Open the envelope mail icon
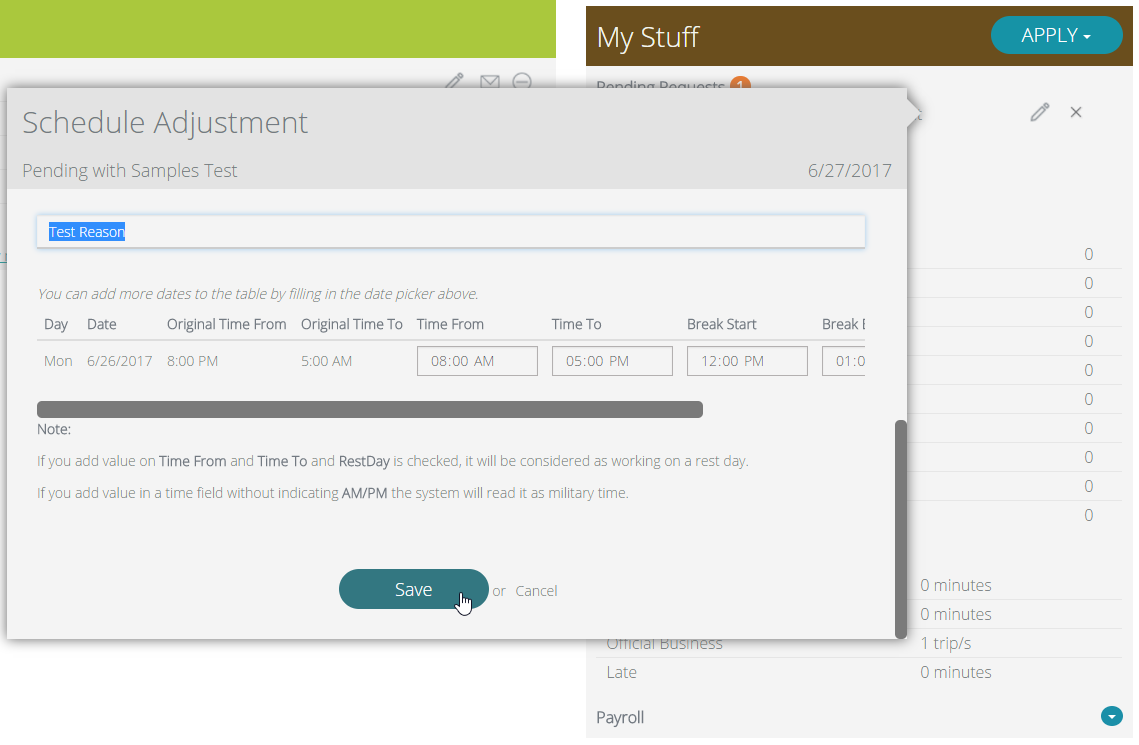The height and width of the screenshot is (745, 1139). coord(489,81)
